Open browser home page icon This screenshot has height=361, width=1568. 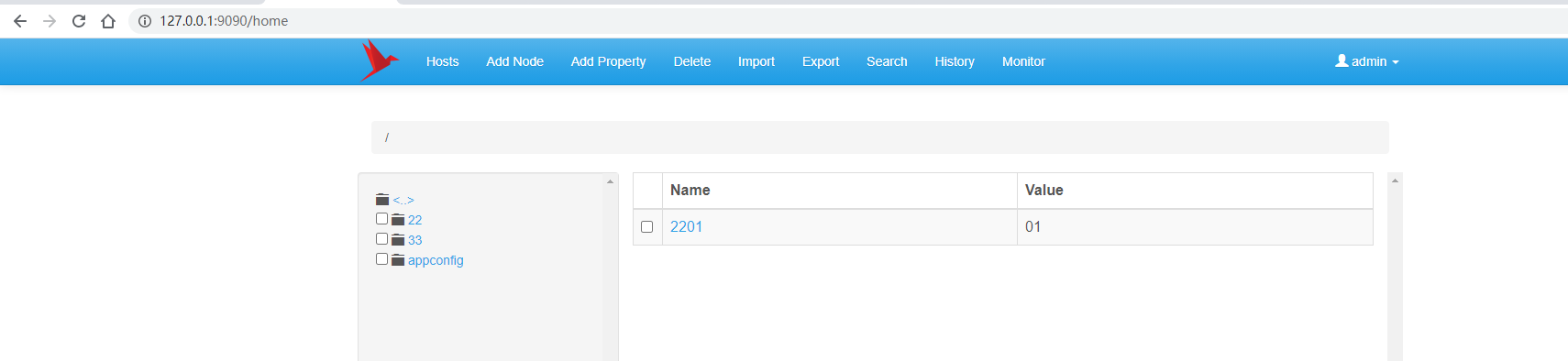[x=108, y=21]
